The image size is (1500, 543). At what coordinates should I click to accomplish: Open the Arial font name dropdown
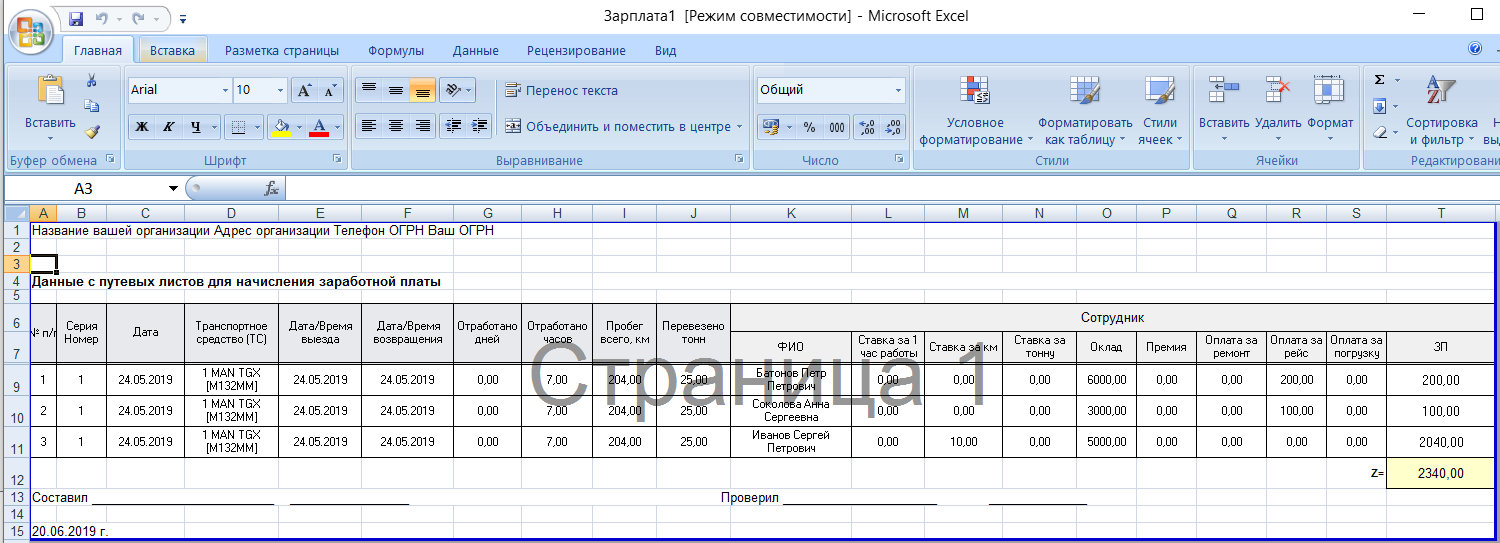pos(225,90)
